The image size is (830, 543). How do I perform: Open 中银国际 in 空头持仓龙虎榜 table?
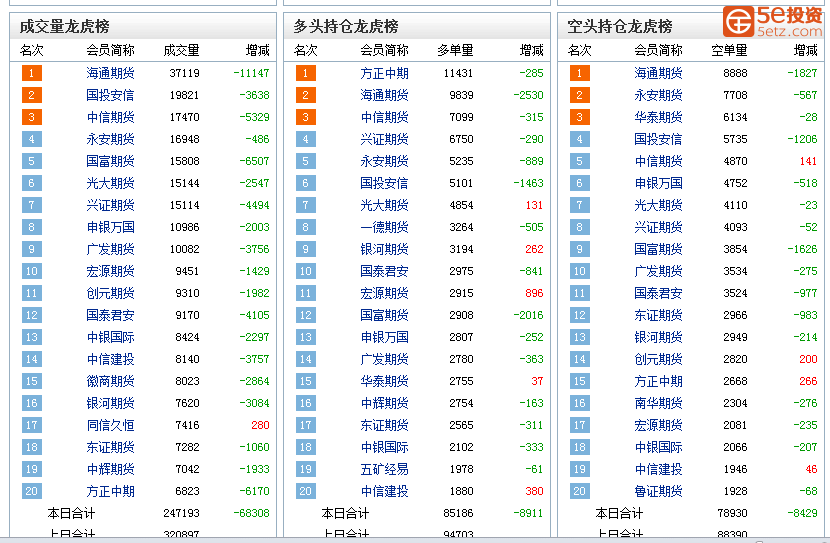658,447
